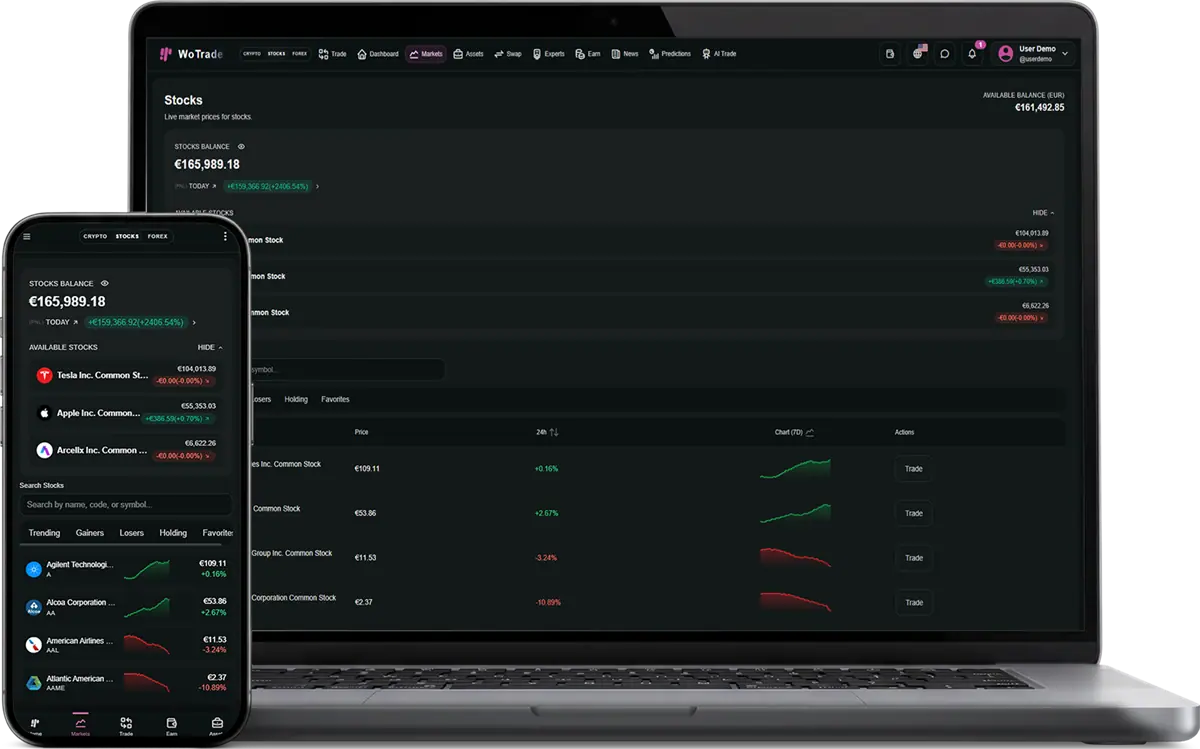
Task: Open the Favorites tab on the laptop
Action: (x=335, y=399)
